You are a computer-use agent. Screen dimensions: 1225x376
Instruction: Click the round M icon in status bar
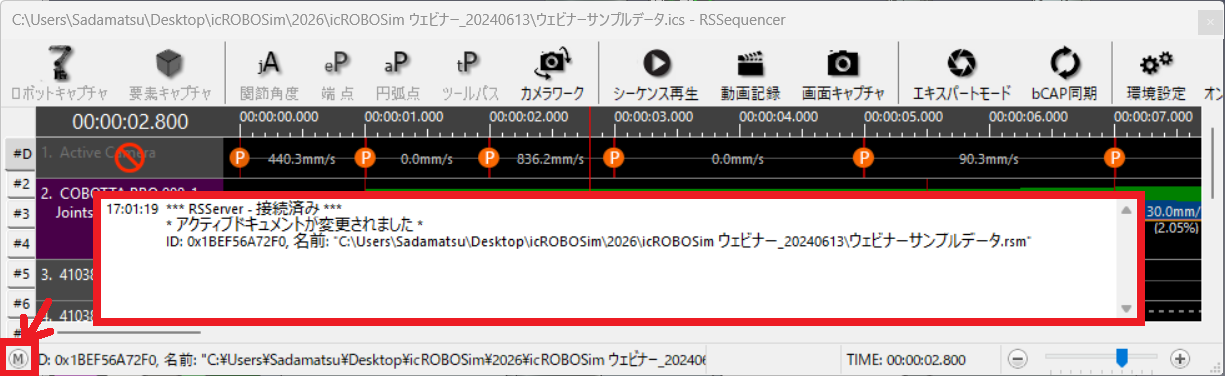[x=18, y=358]
